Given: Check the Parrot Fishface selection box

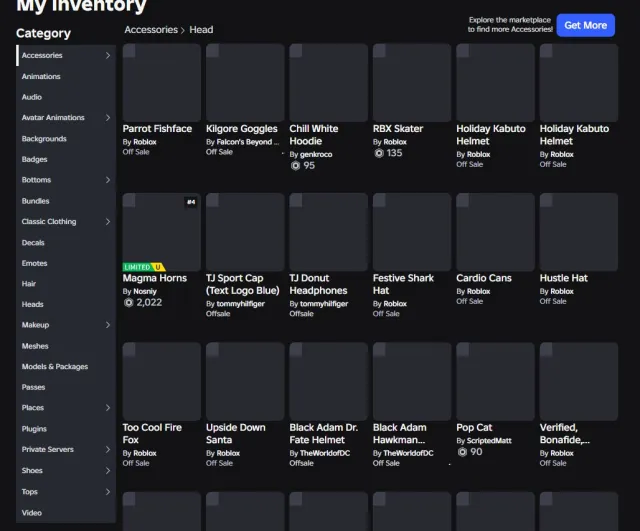Looking at the screenshot, I should pos(129,51).
